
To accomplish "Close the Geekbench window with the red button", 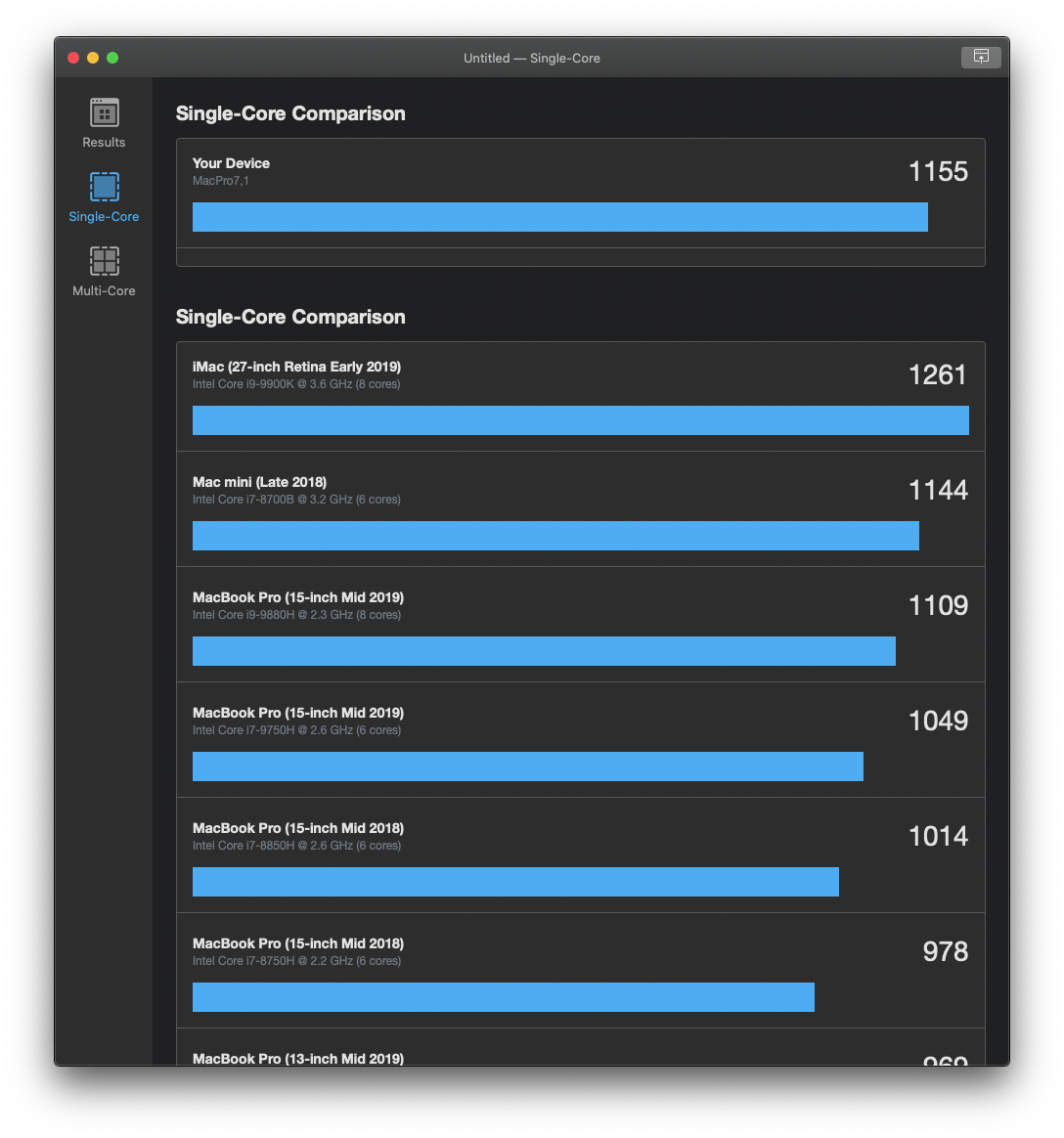I will 73,58.
